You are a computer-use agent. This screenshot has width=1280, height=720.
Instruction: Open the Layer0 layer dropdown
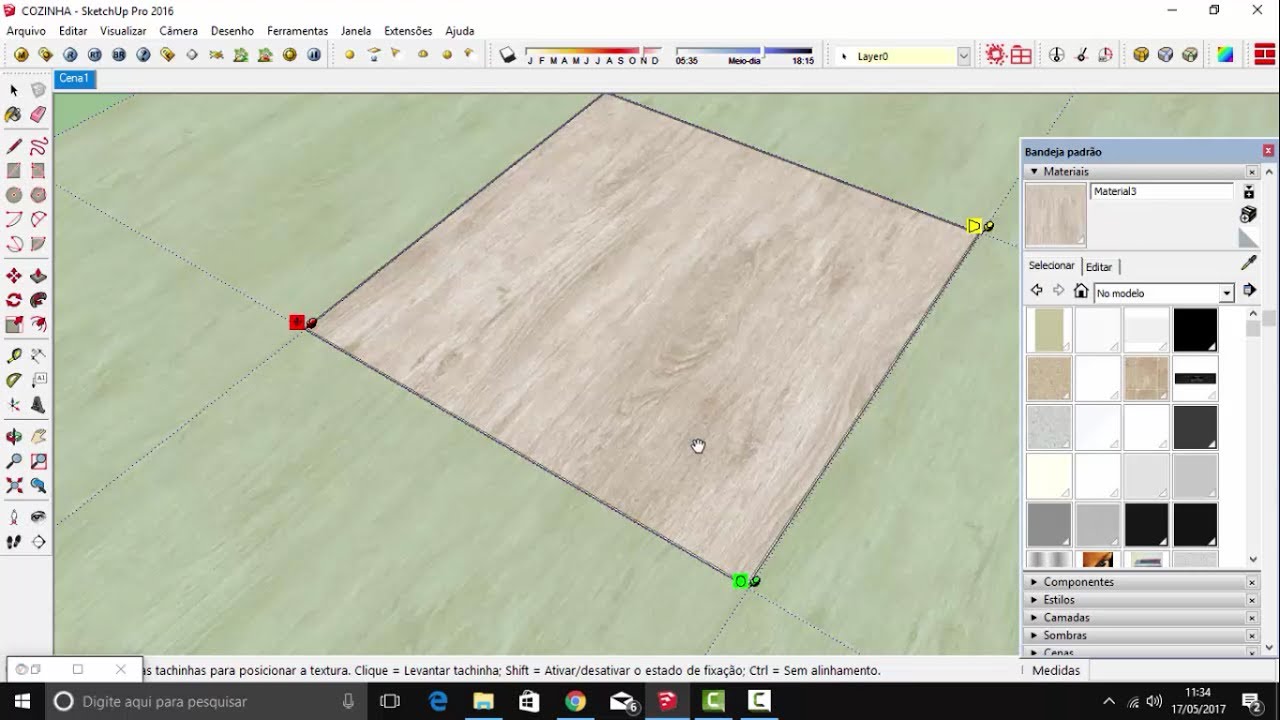964,57
